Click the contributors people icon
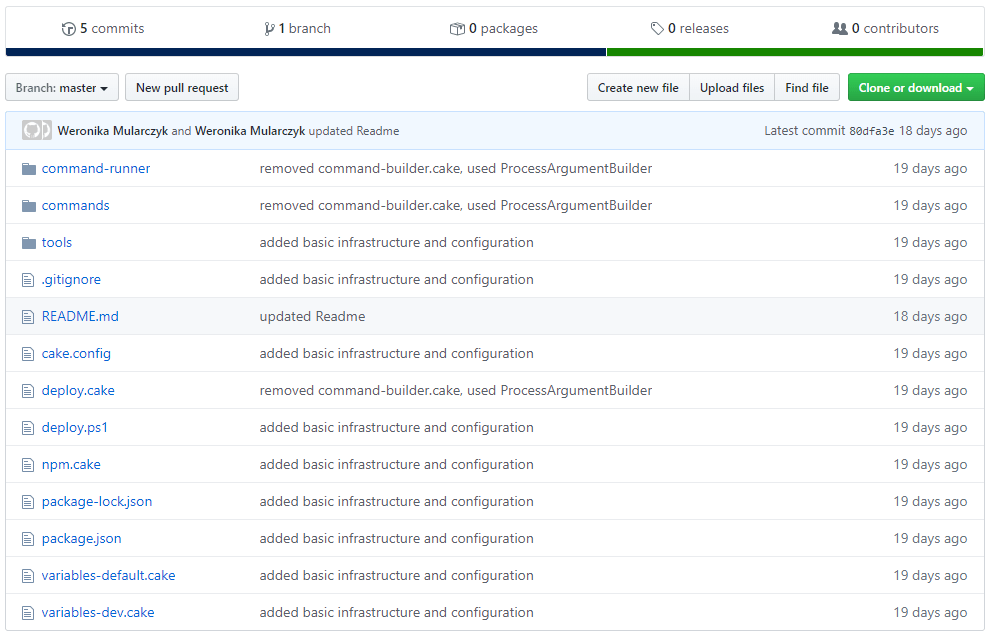Viewport: 996px width, 638px height. click(839, 29)
